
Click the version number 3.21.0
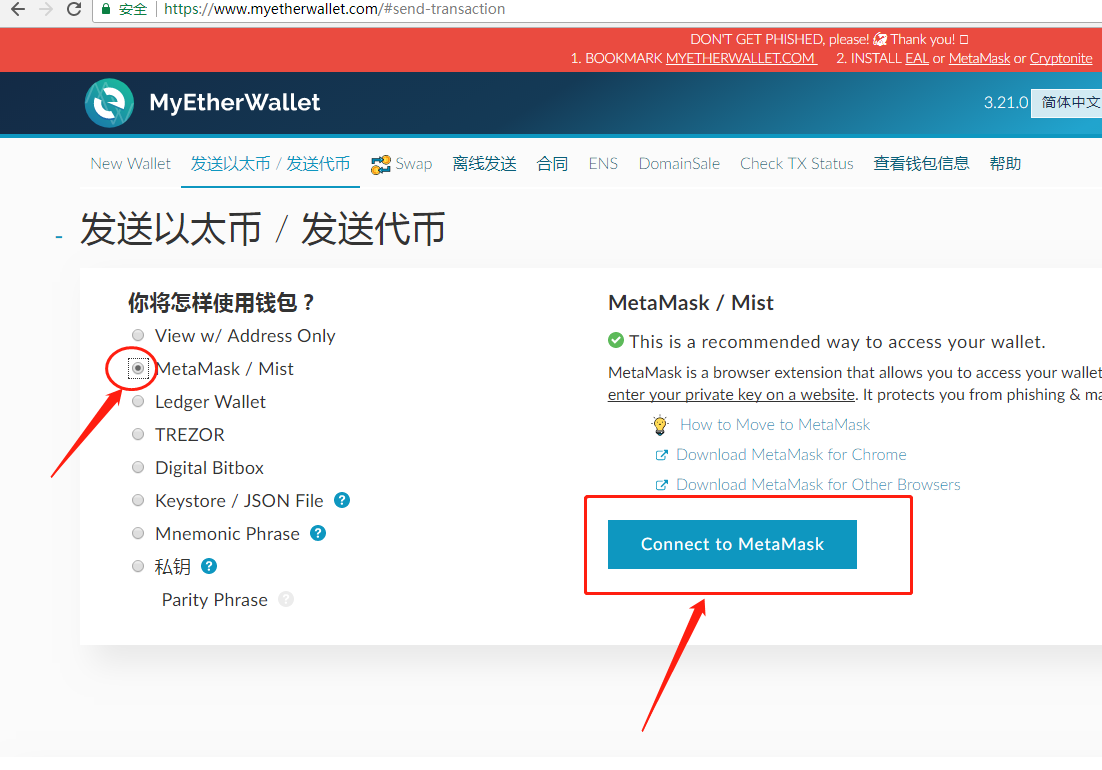pyautogui.click(x=1006, y=103)
